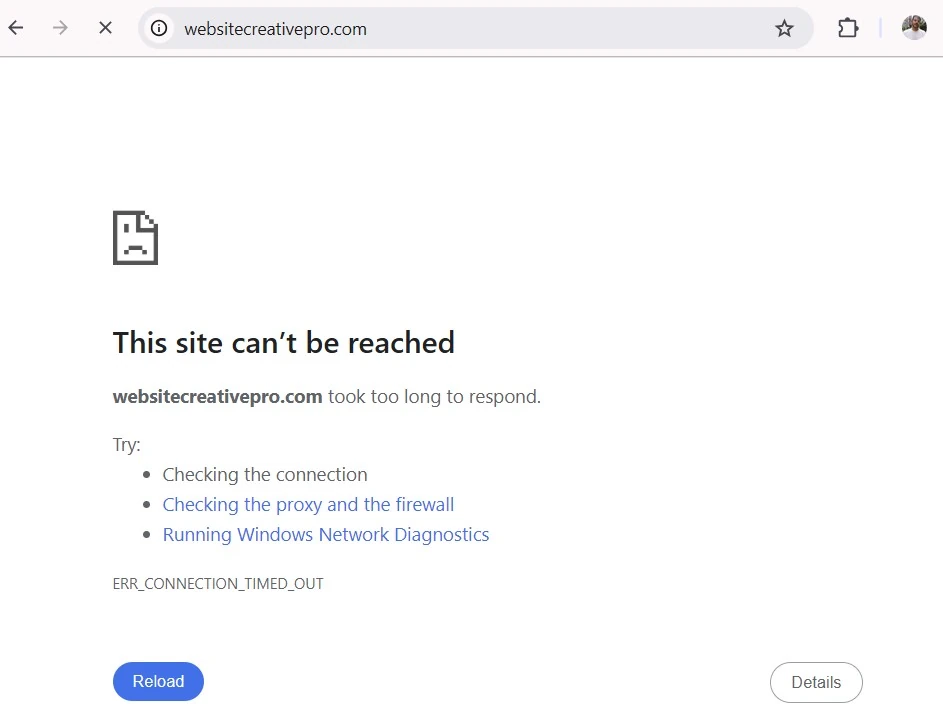Bookmark this page with the star
943x726 pixels.
[784, 28]
